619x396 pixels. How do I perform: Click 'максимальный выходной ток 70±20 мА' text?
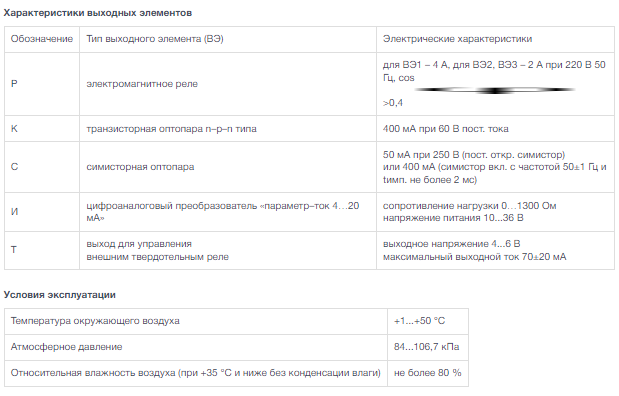474,257
